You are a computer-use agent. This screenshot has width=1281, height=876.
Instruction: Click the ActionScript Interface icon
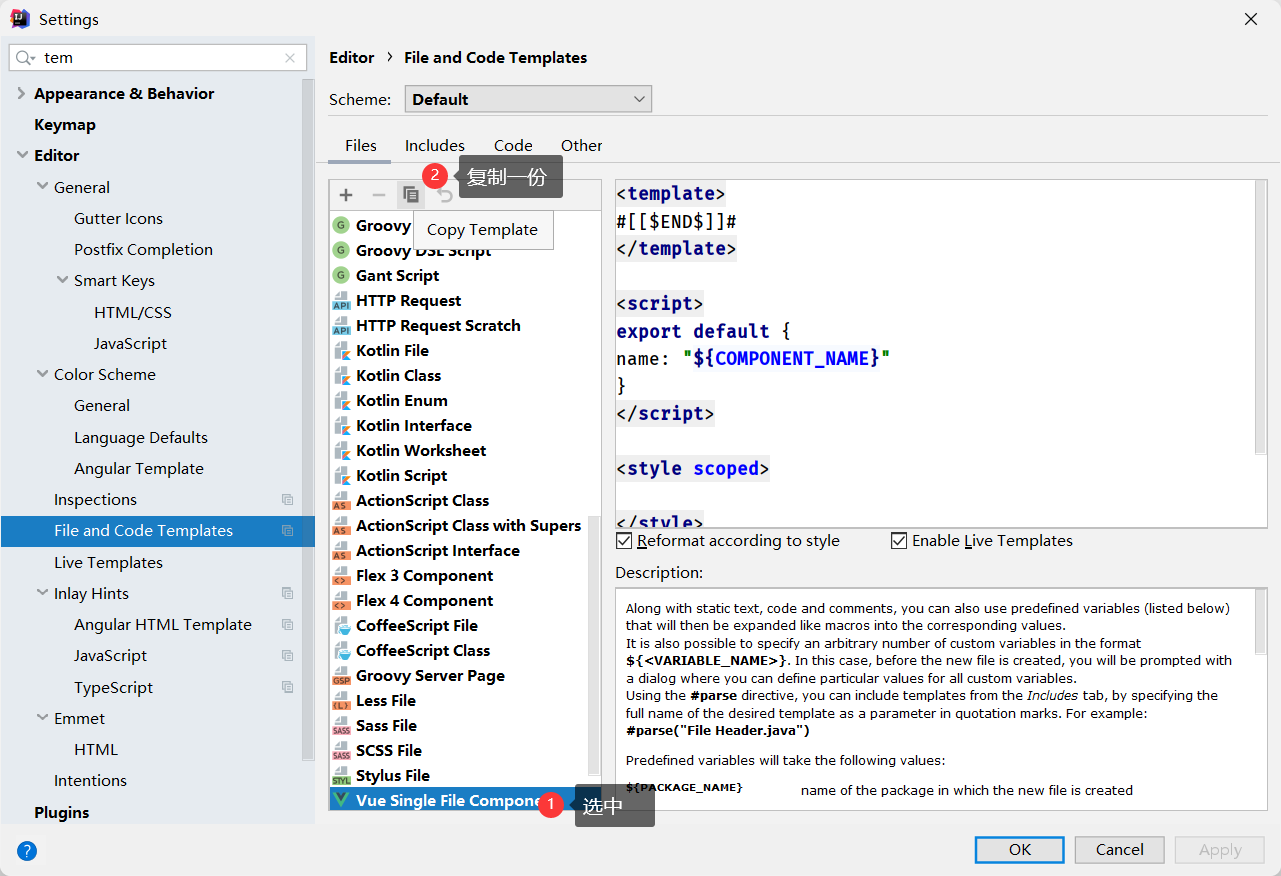[341, 550]
